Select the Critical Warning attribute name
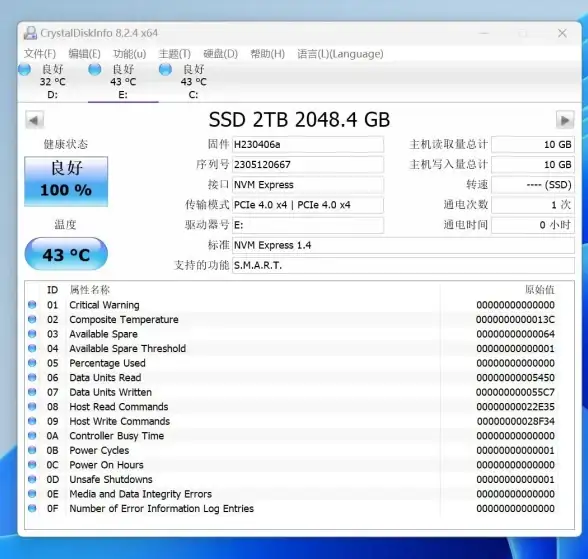 pyautogui.click(x=104, y=305)
